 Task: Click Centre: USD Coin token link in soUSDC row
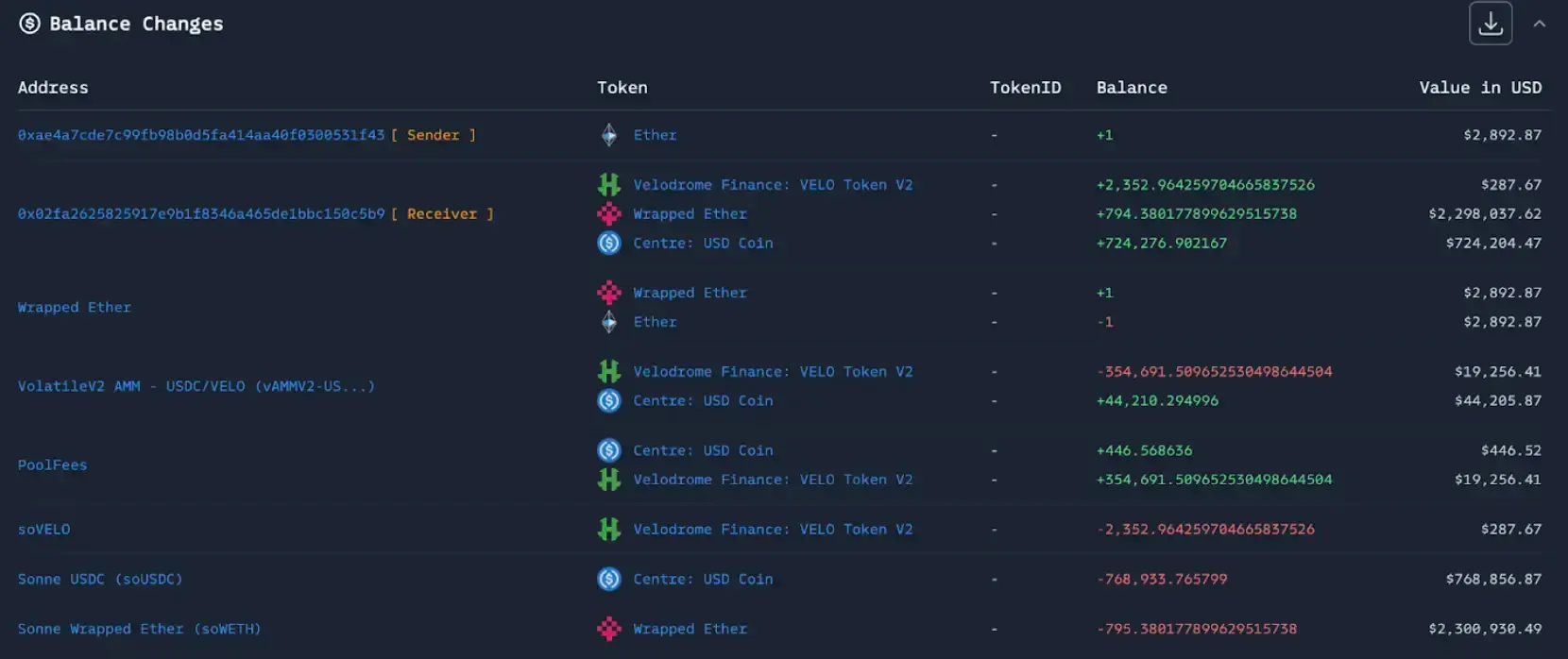703,580
